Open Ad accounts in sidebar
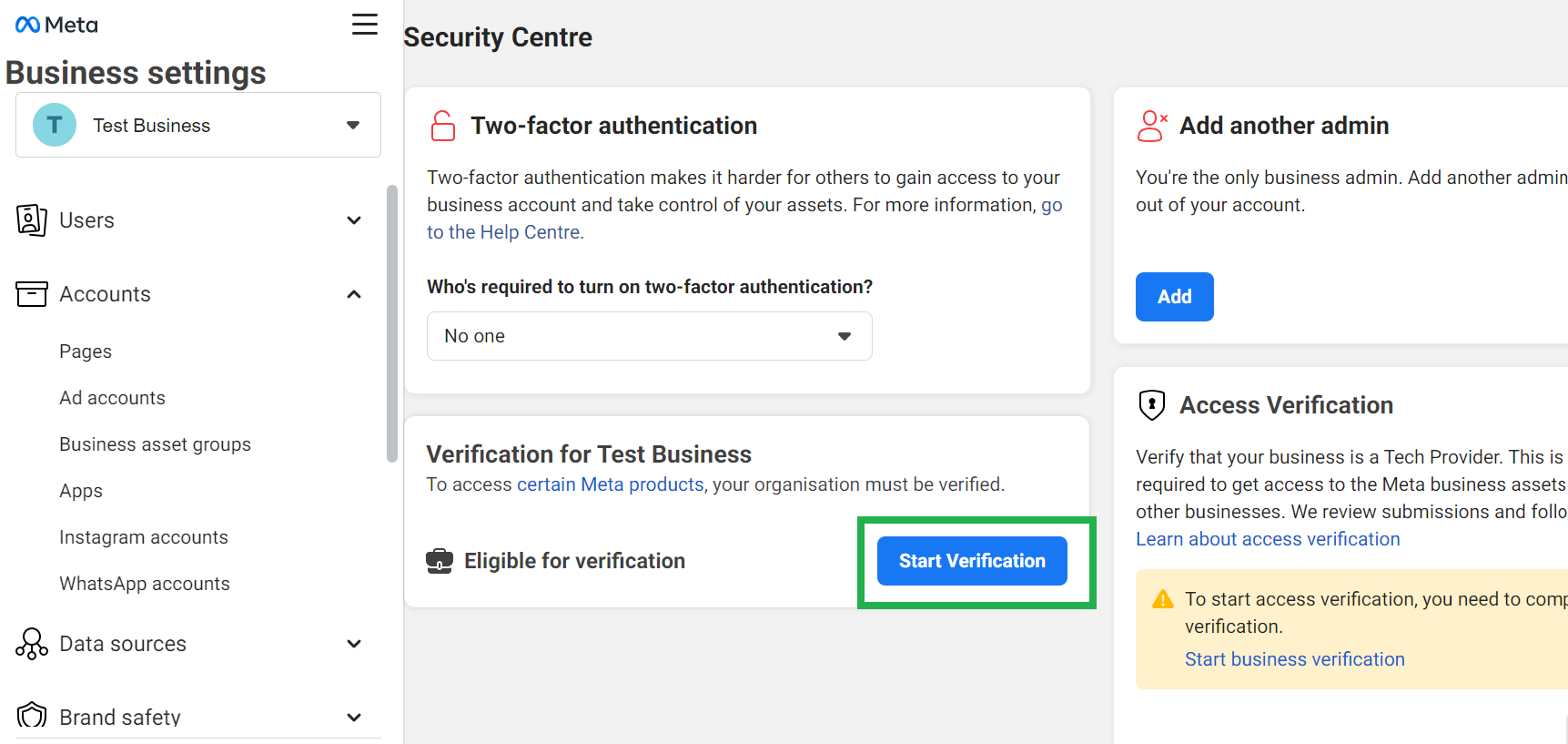Image resolution: width=1568 pixels, height=744 pixels. pos(113,398)
